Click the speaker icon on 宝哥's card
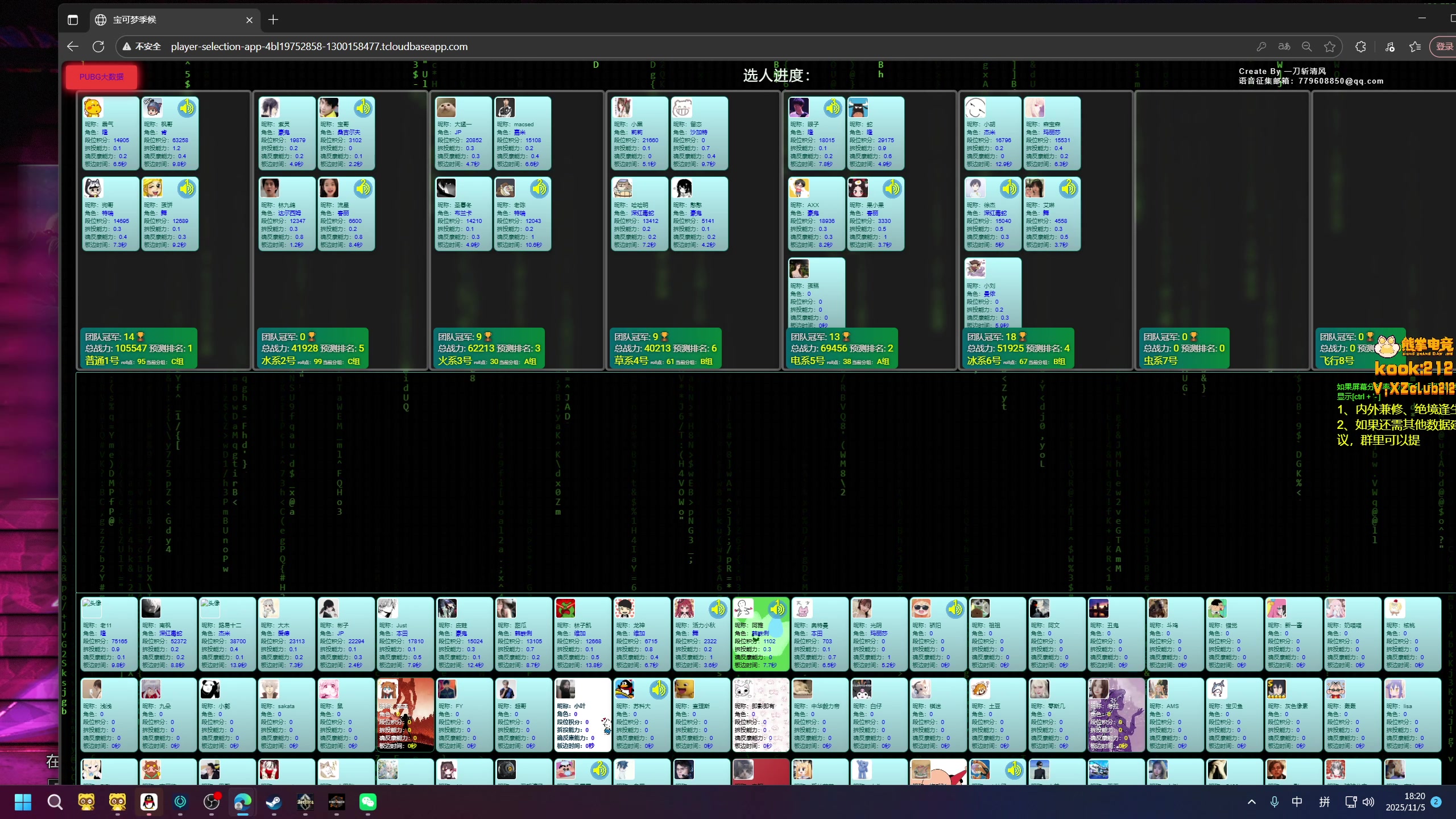Screen dimensions: 1456x819 (363, 107)
